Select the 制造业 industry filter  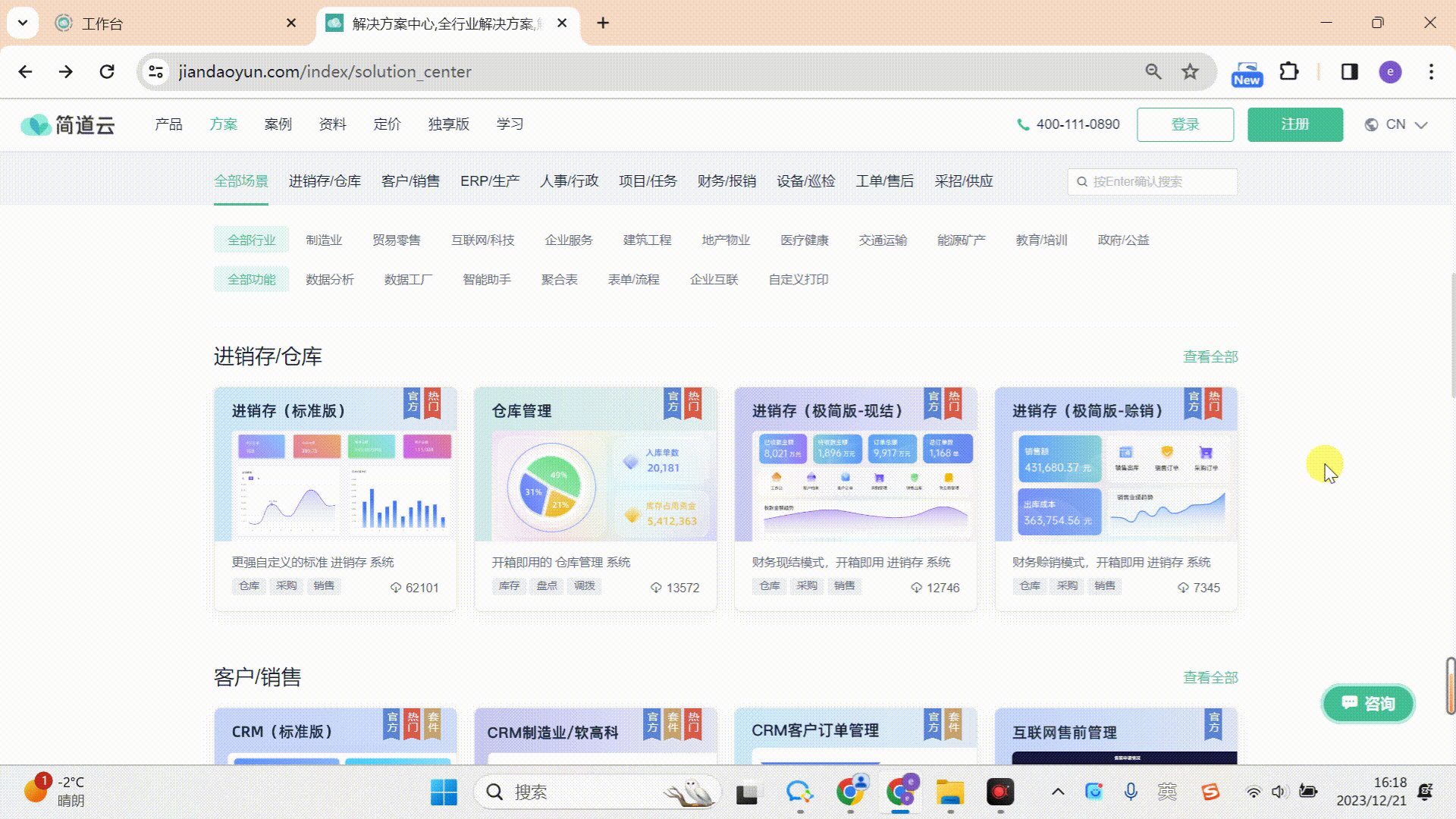pyautogui.click(x=324, y=240)
